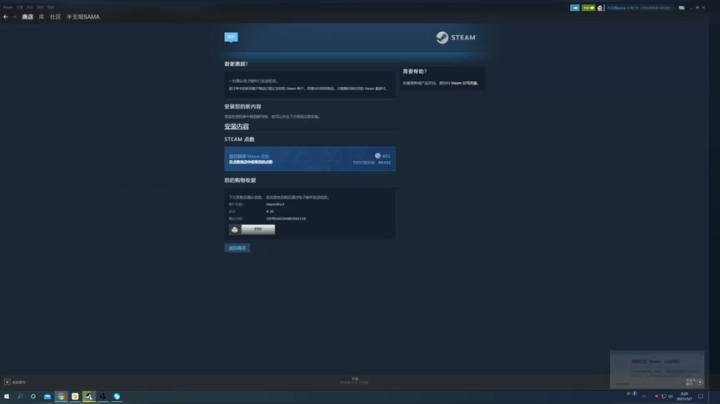Open the Steam menu in the title bar
Screen dimensions: 720x404
click(8, 7)
